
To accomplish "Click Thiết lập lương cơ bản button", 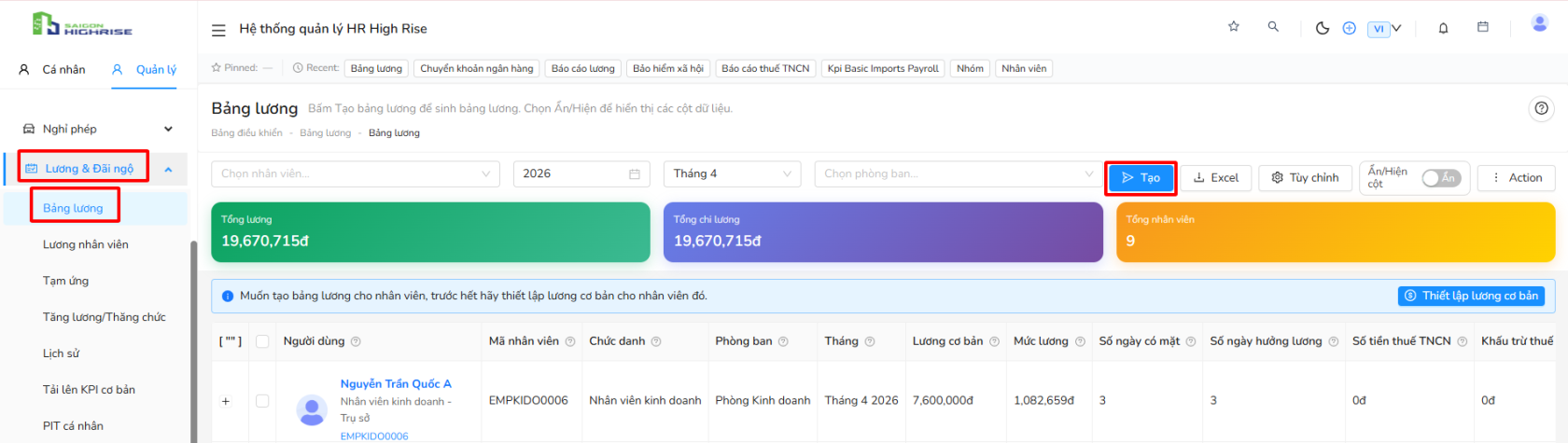I will 1471,296.
